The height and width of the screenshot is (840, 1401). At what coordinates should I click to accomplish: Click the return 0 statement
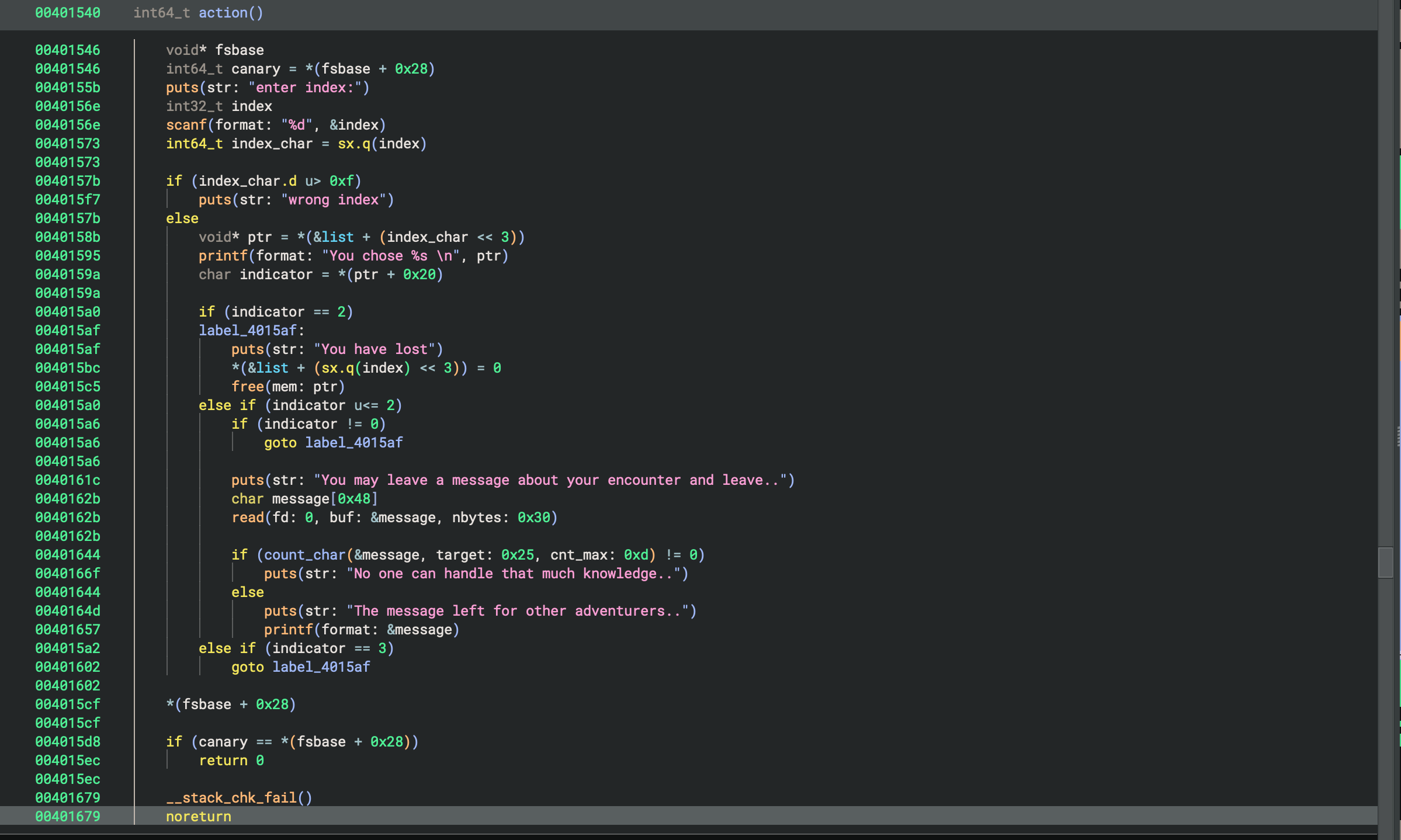(231, 761)
